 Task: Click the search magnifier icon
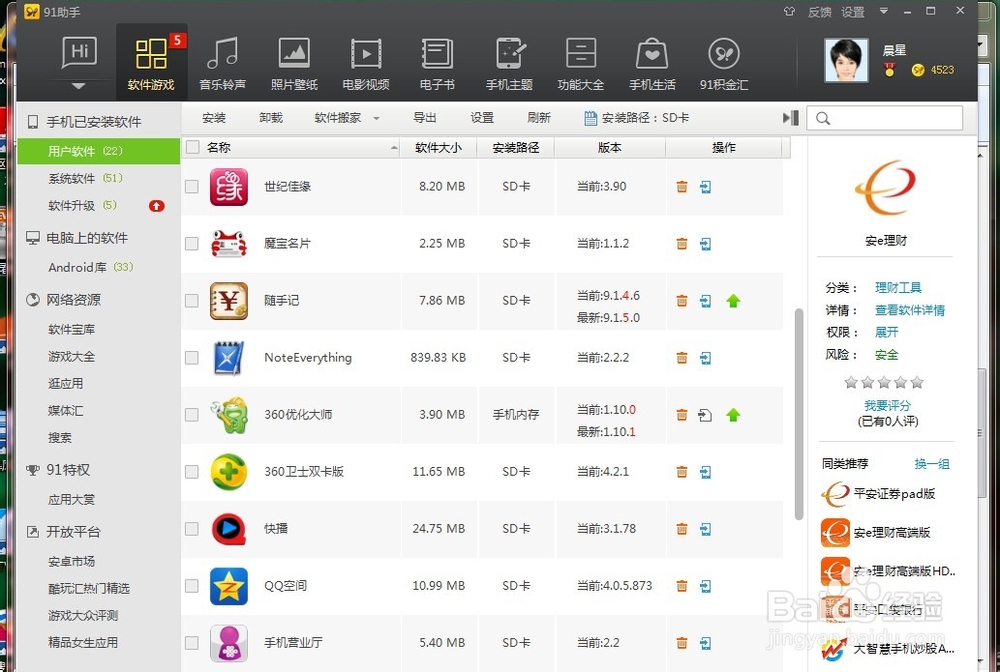(x=823, y=118)
